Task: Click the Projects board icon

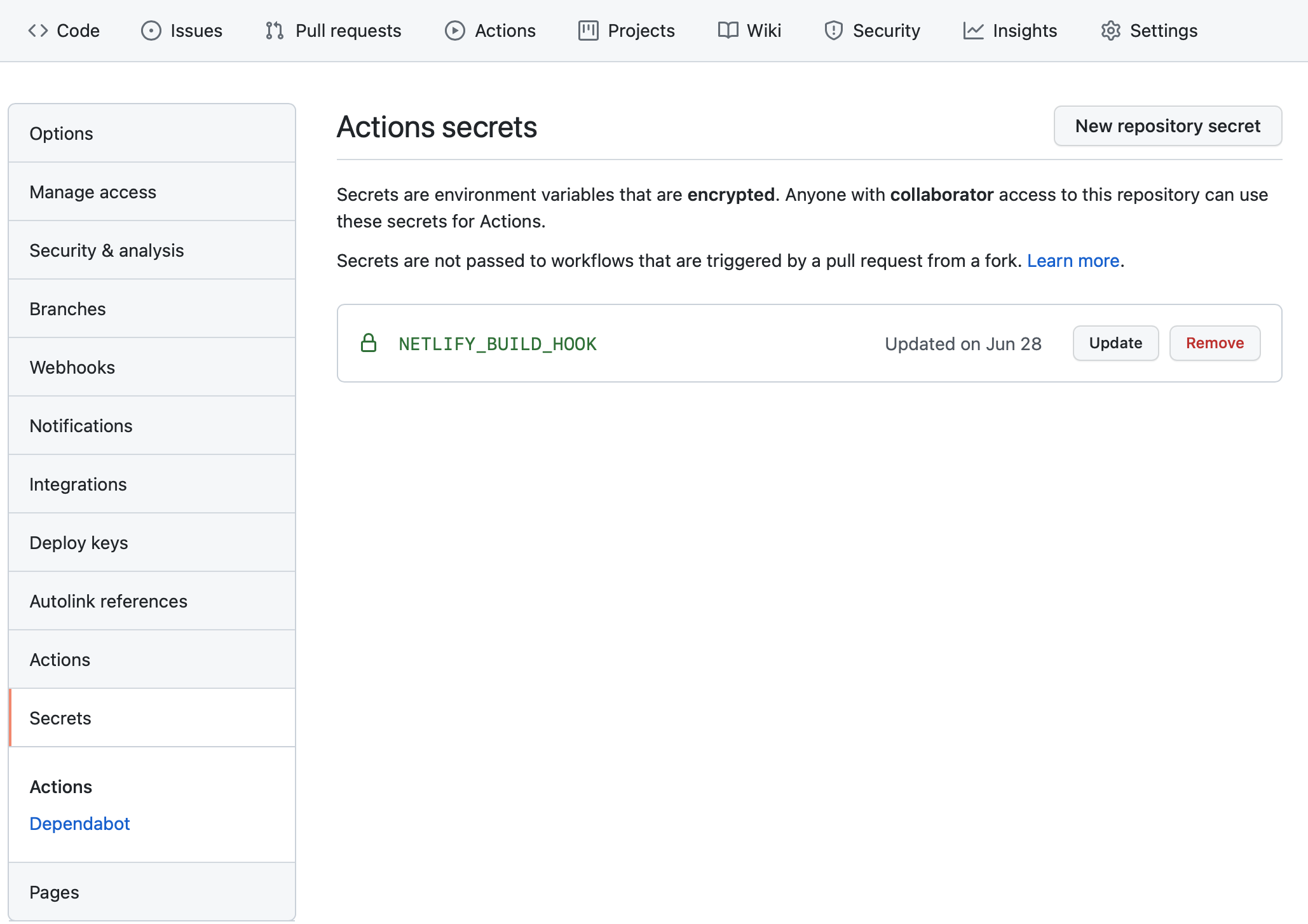Action: pyautogui.click(x=588, y=30)
